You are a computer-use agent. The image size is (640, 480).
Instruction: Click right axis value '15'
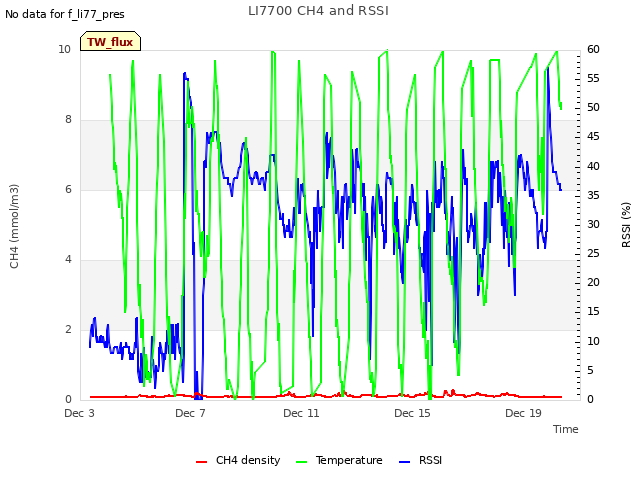point(593,312)
